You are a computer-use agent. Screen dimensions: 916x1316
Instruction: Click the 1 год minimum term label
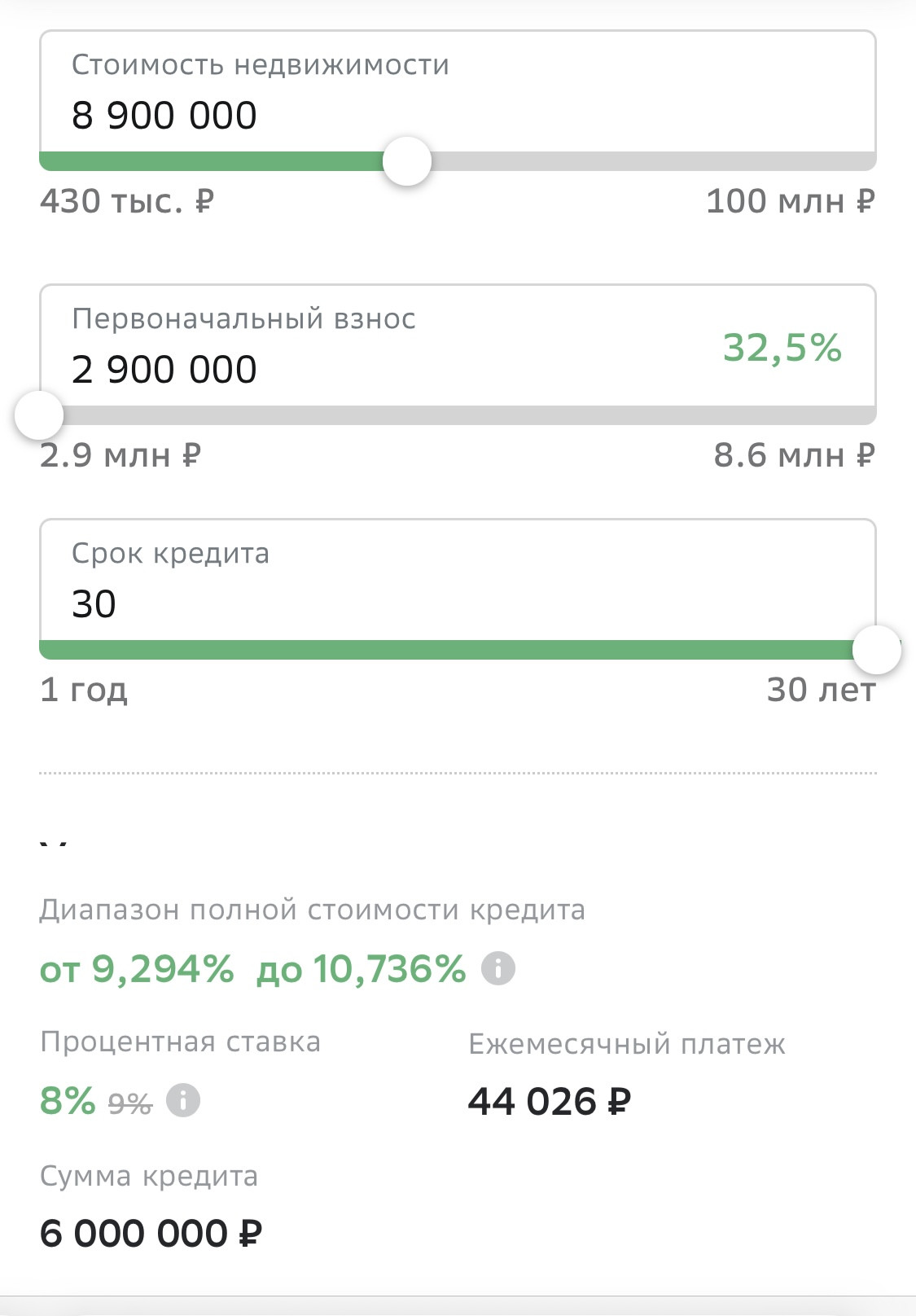click(84, 690)
